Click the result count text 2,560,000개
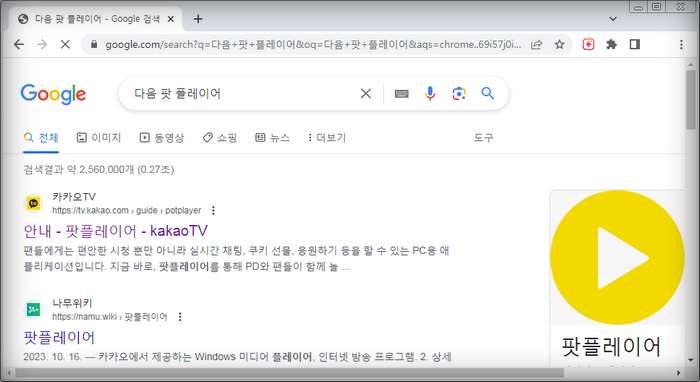This screenshot has width=700, height=382. point(107,170)
